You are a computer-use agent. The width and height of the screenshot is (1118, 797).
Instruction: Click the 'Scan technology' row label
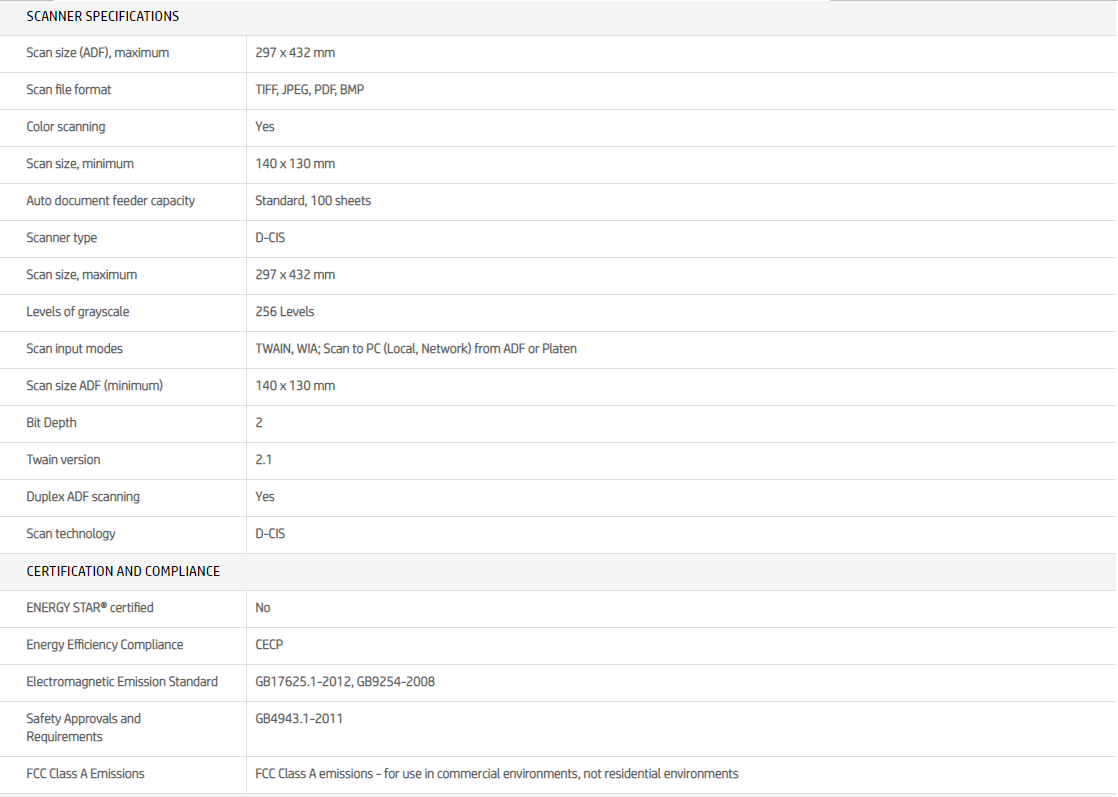click(71, 534)
